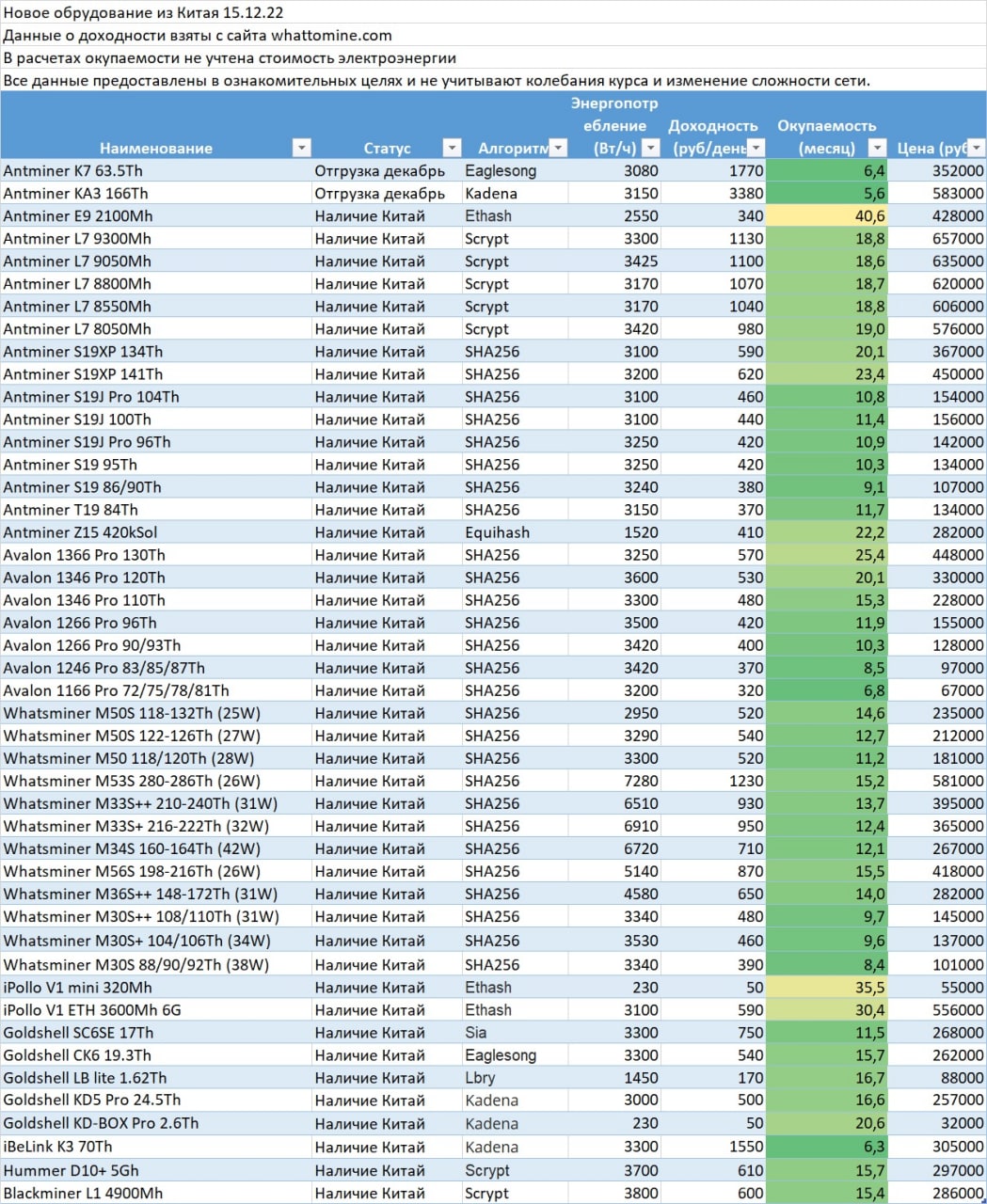987x1204 pixels.
Task: Open the Статус column filter dropdown
Action: point(452,148)
